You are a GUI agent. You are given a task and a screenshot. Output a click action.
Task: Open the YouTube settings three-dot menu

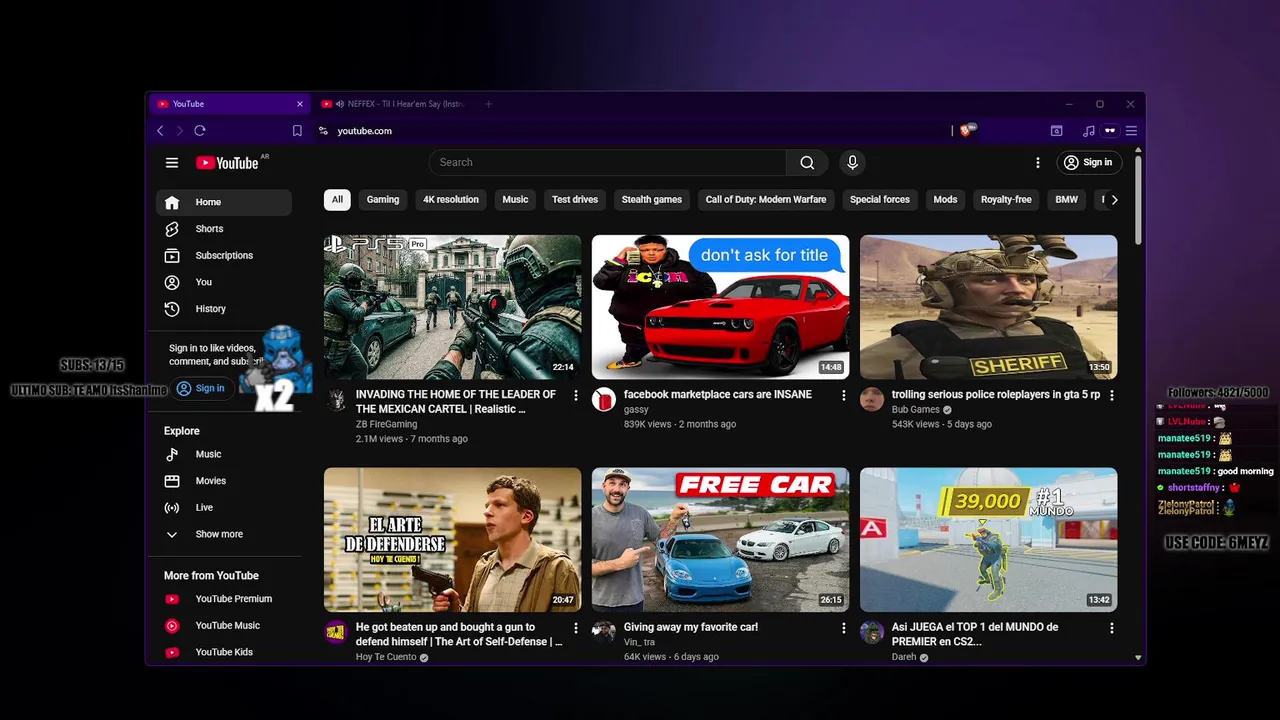[1038, 162]
